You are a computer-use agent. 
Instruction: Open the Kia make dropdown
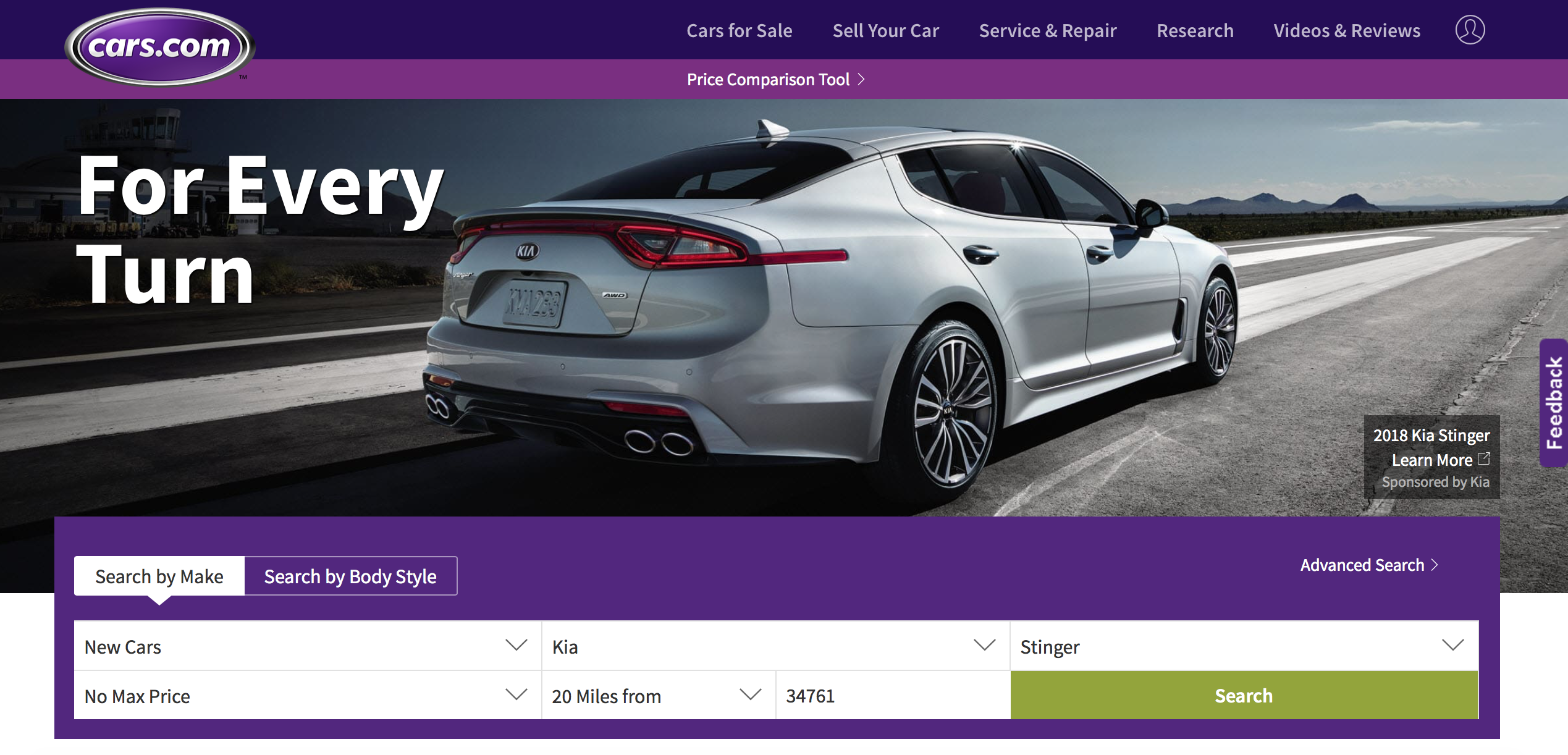776,646
